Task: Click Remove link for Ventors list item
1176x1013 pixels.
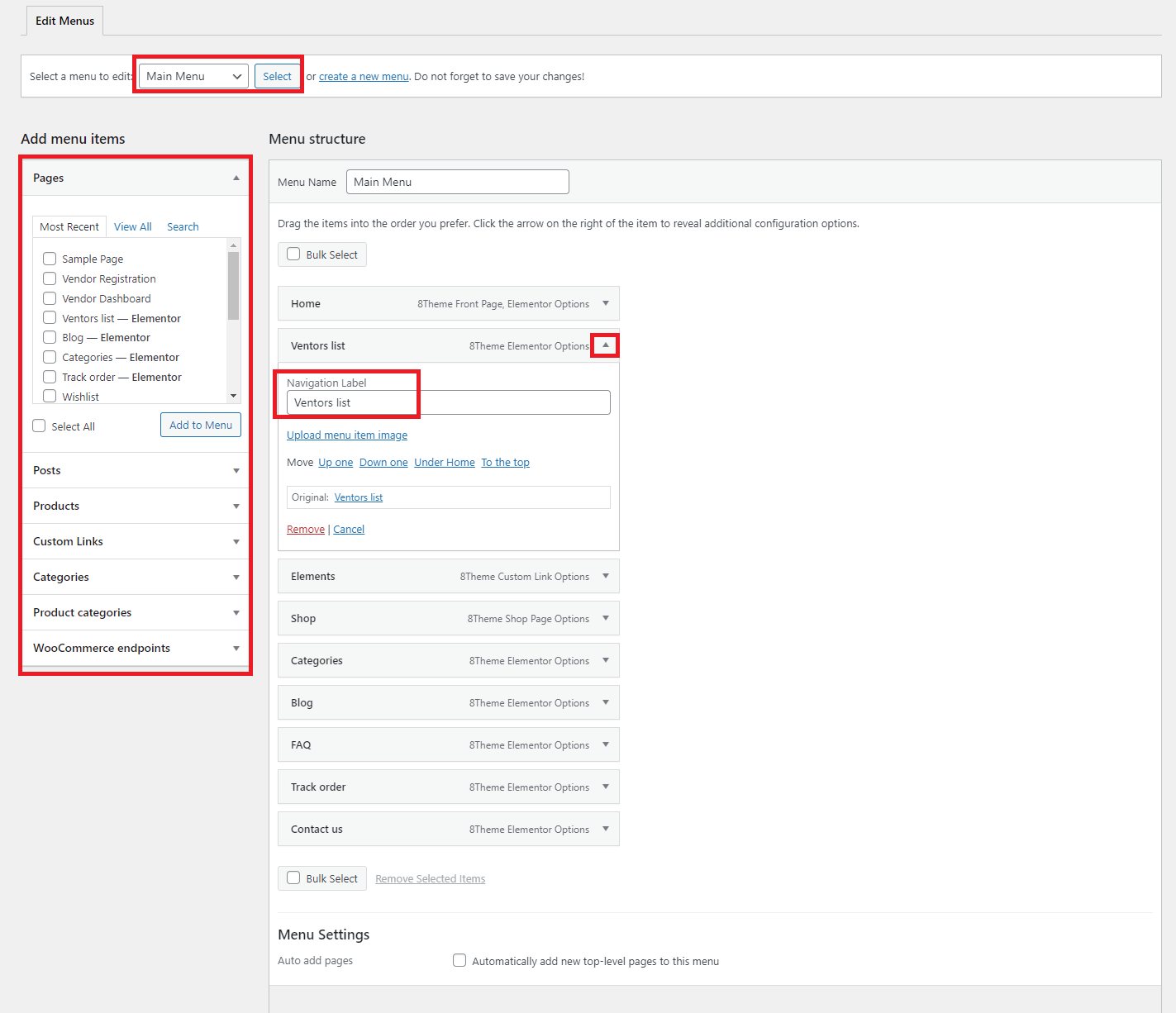Action: (x=306, y=530)
